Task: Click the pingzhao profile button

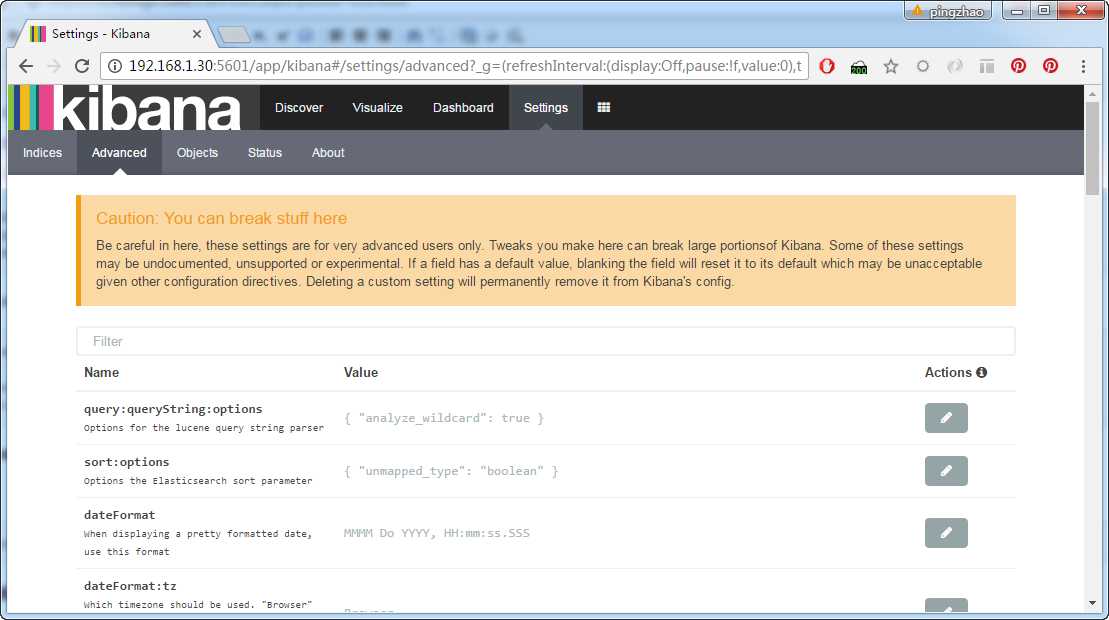Action: point(948,11)
